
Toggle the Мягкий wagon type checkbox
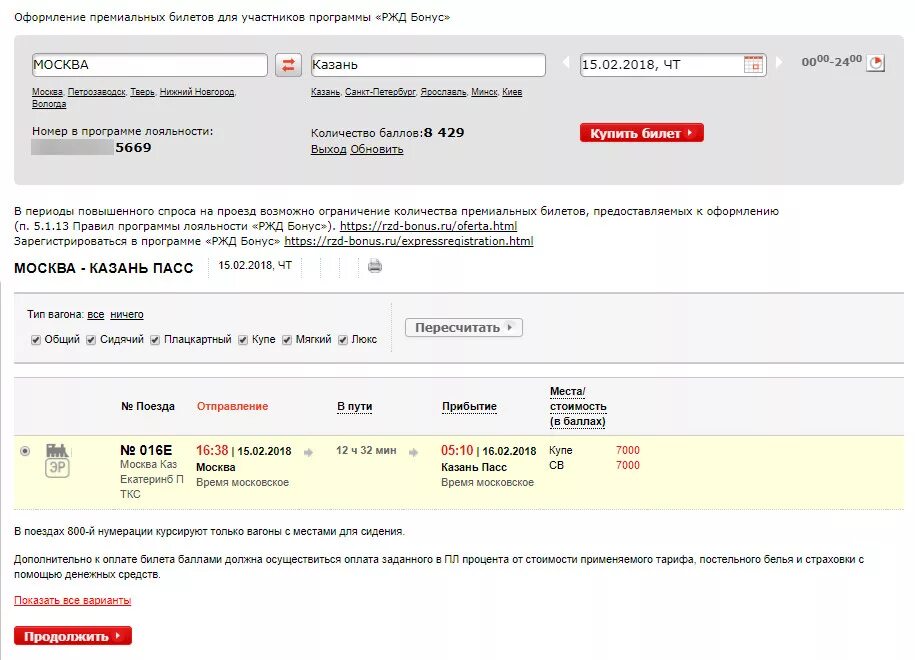coord(287,340)
